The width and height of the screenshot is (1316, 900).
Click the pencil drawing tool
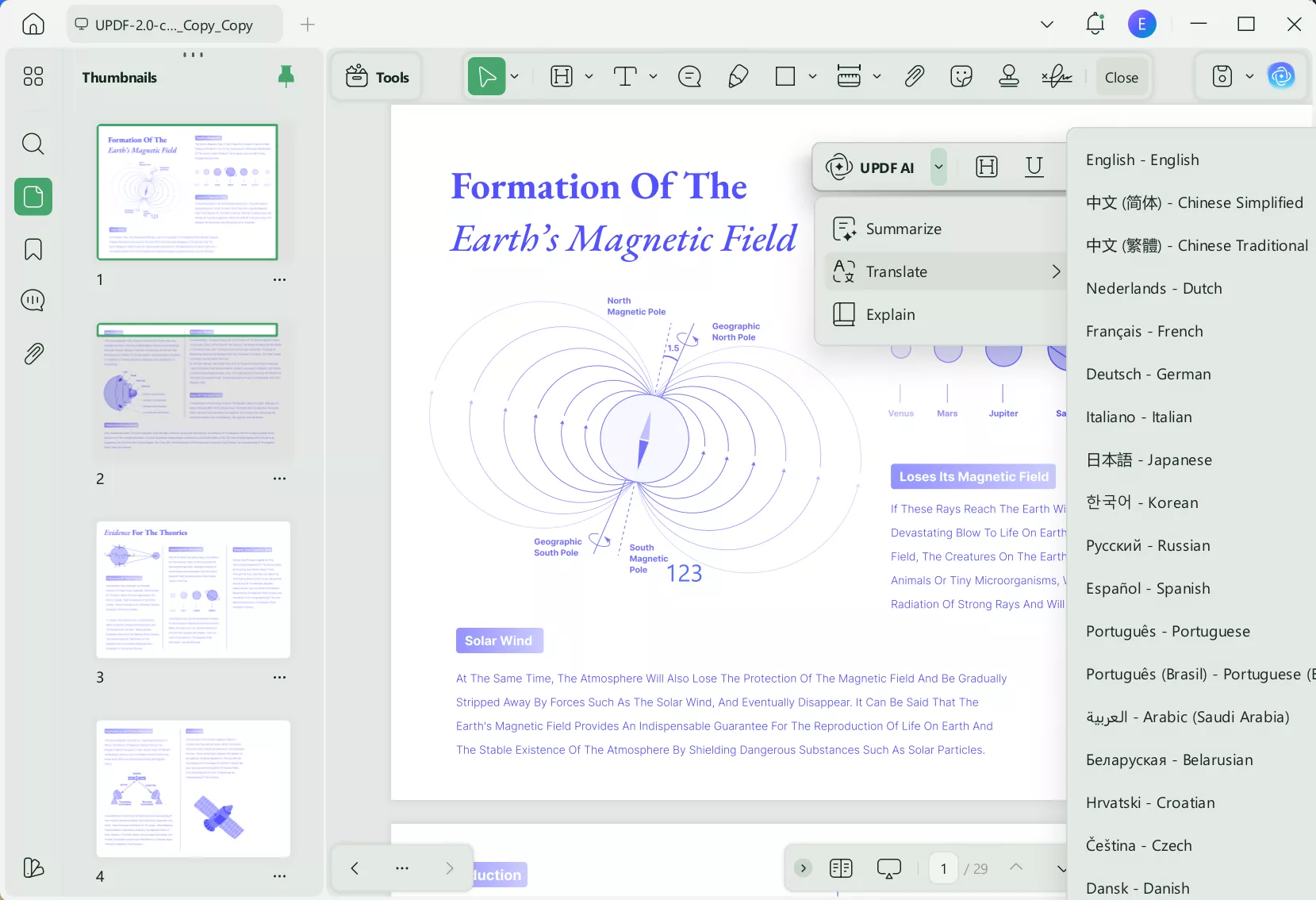pyautogui.click(x=738, y=76)
